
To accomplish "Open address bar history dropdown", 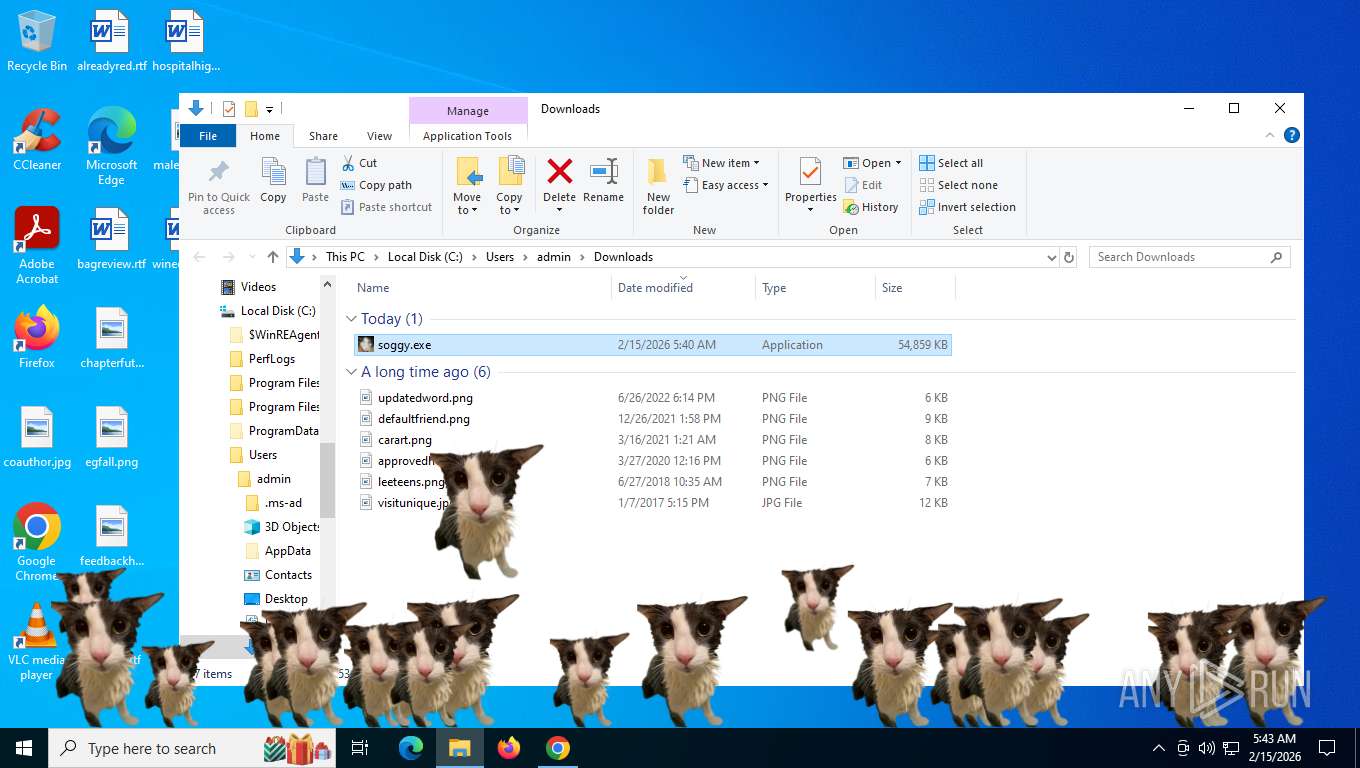I will click(1051, 257).
